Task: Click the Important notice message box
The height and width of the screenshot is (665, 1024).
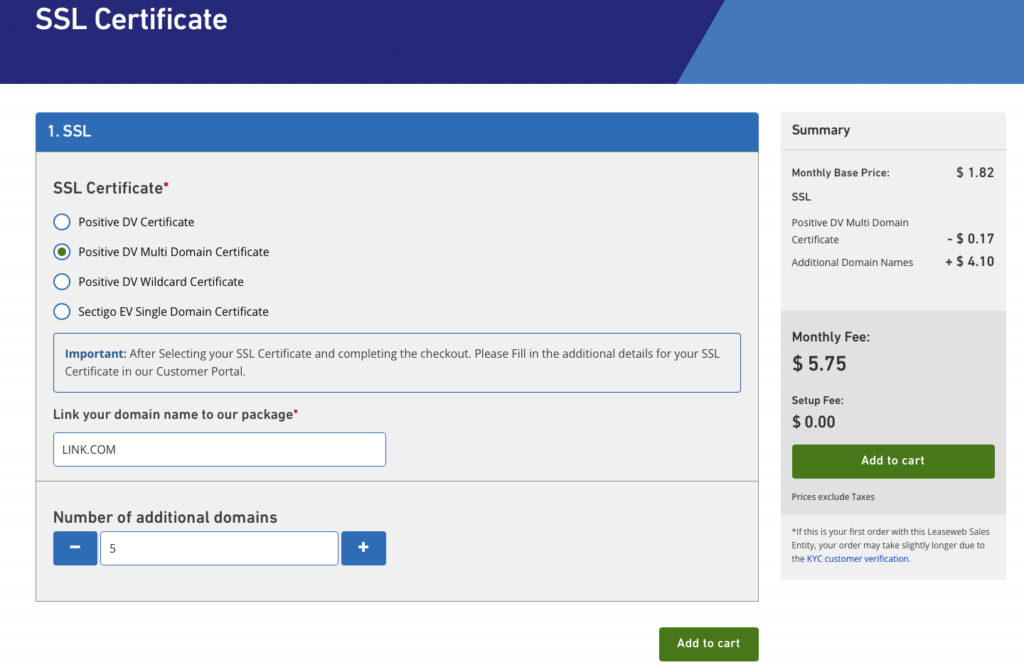Action: (x=397, y=362)
